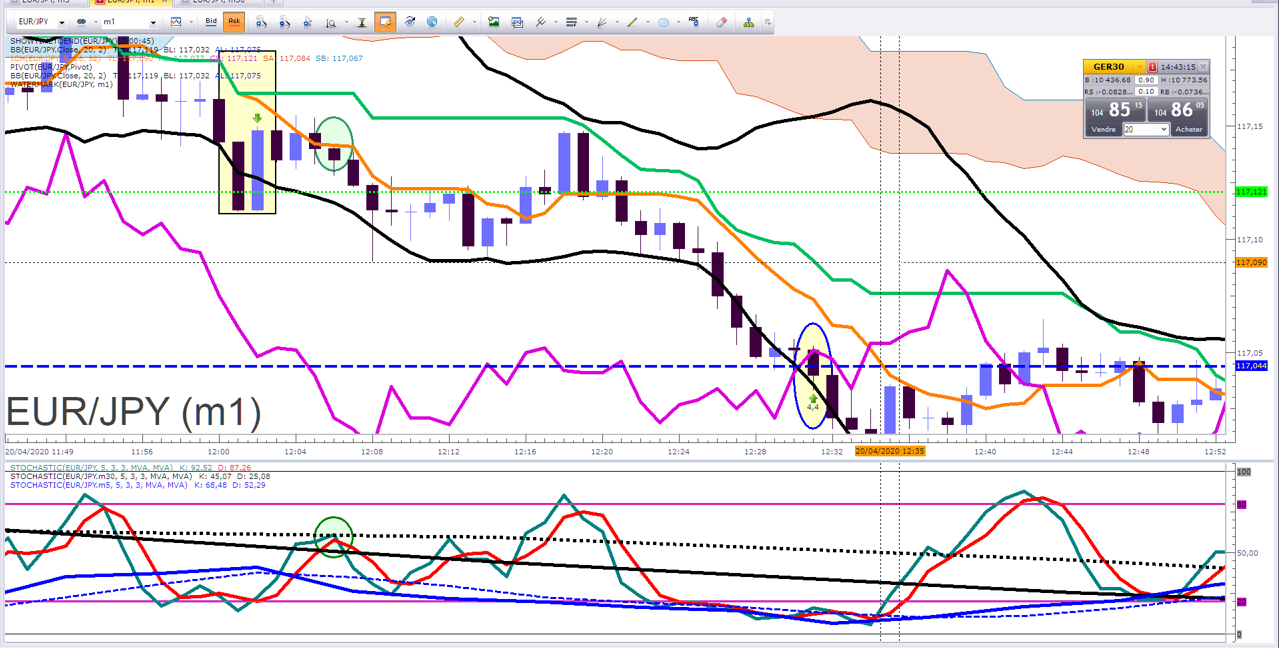Open the GER30 instrument dropdown
Viewport: 1280px width, 648px height.
tap(1140, 67)
